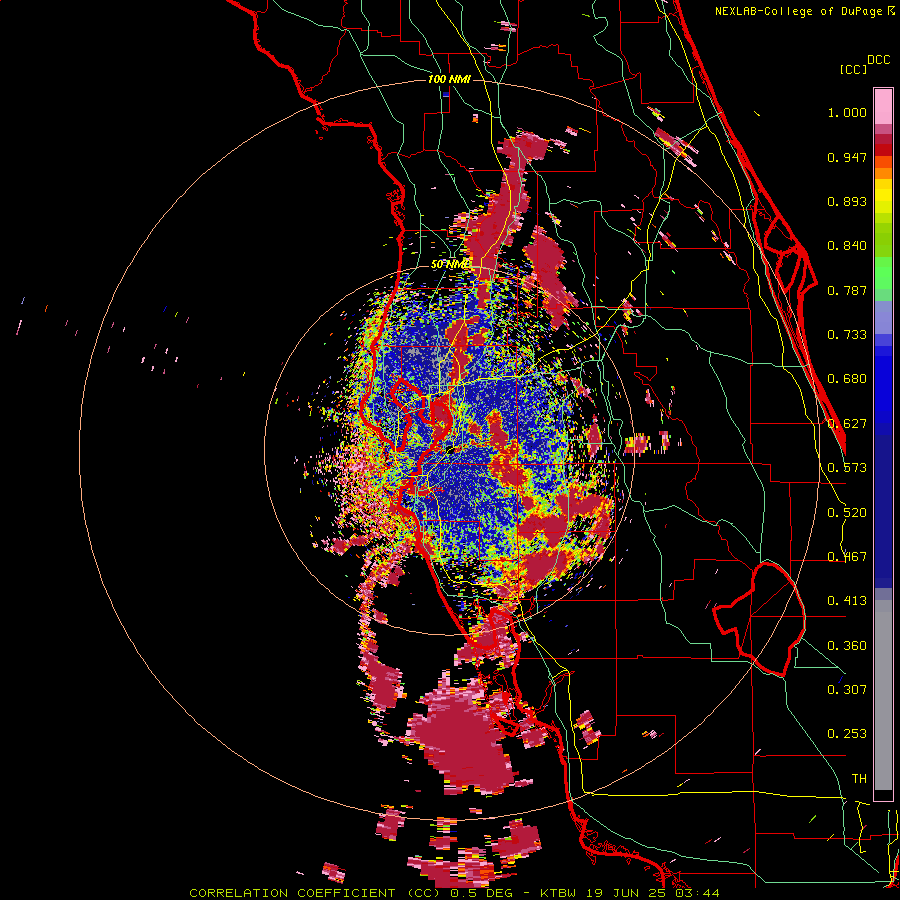Image resolution: width=900 pixels, height=900 pixels.
Task: Click the DCC product label
Action: coord(879,60)
